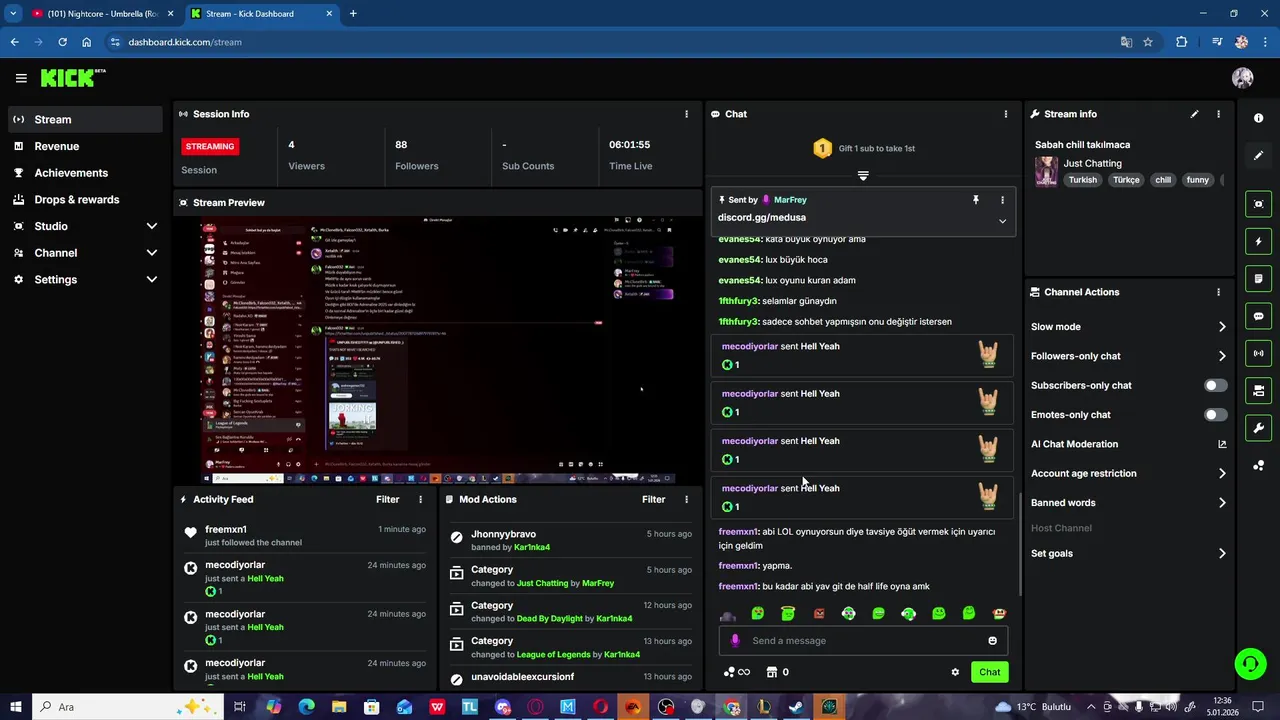Click the channel points infinity icon
Image resolution: width=1280 pixels, height=720 pixels.
coord(737,672)
